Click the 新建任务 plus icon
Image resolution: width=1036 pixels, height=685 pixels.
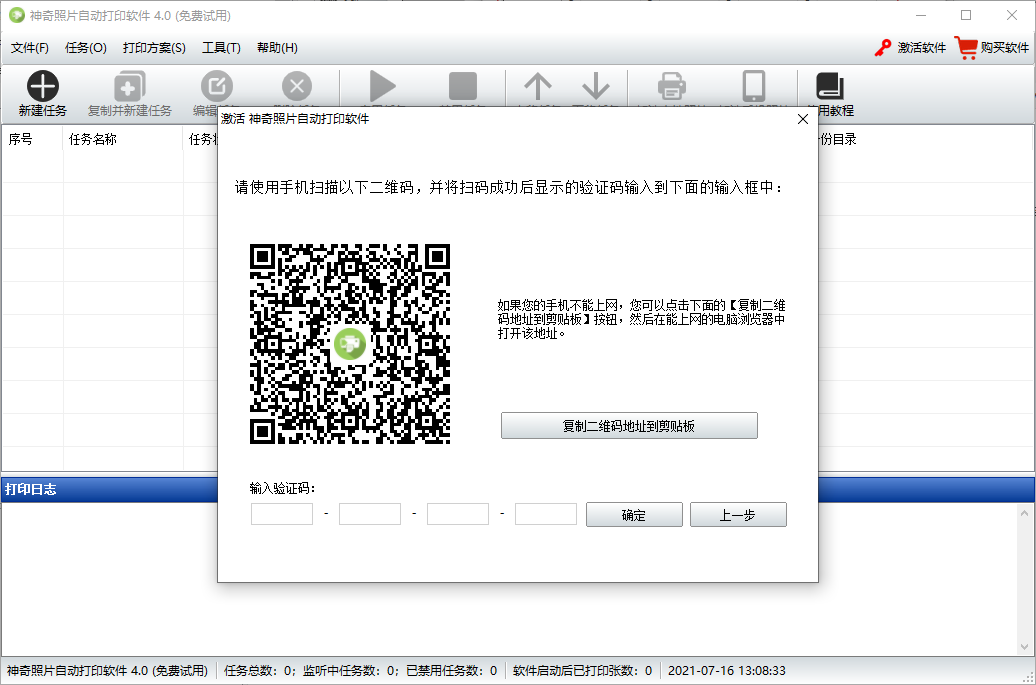(x=43, y=86)
